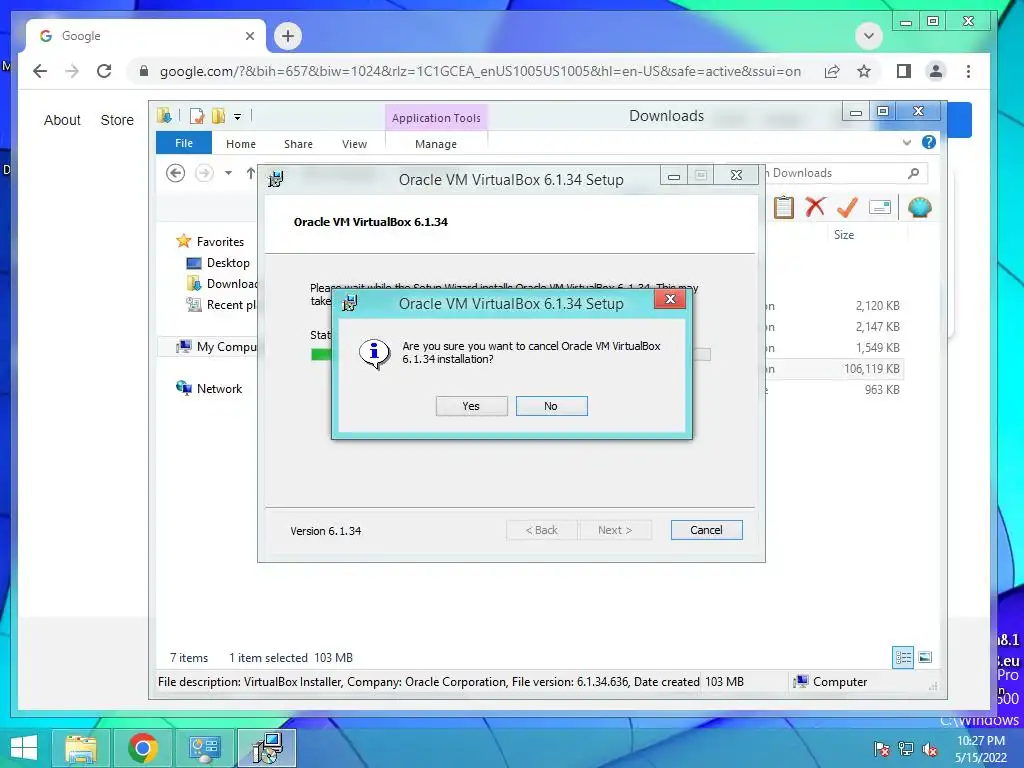The width and height of the screenshot is (1024, 768).
Task: Click the folder icon in the Explorer quick access toolbar
Action: 164,116
